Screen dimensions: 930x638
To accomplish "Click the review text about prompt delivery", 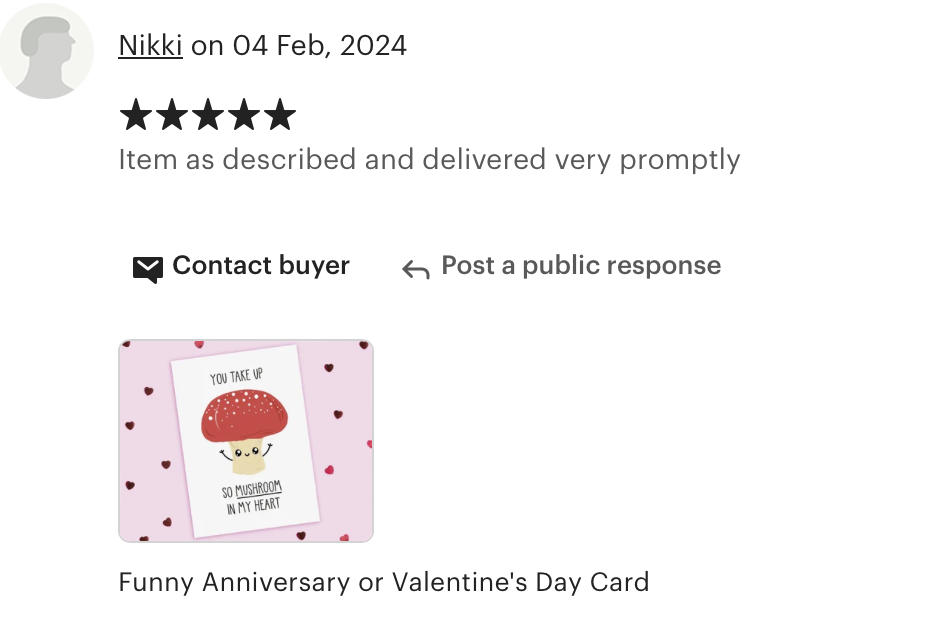I will coord(429,160).
